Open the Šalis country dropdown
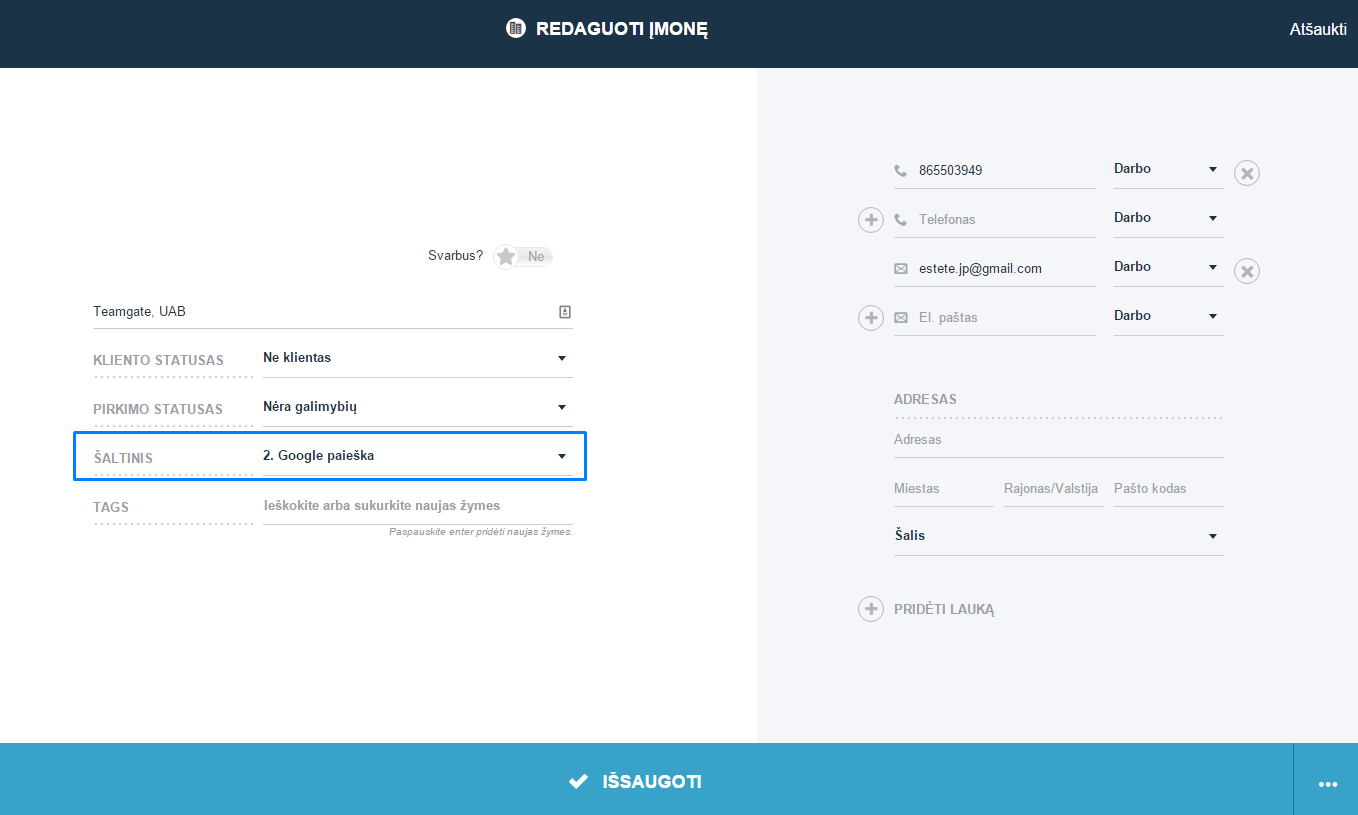Screen dimensions: 1358x815 1059,536
